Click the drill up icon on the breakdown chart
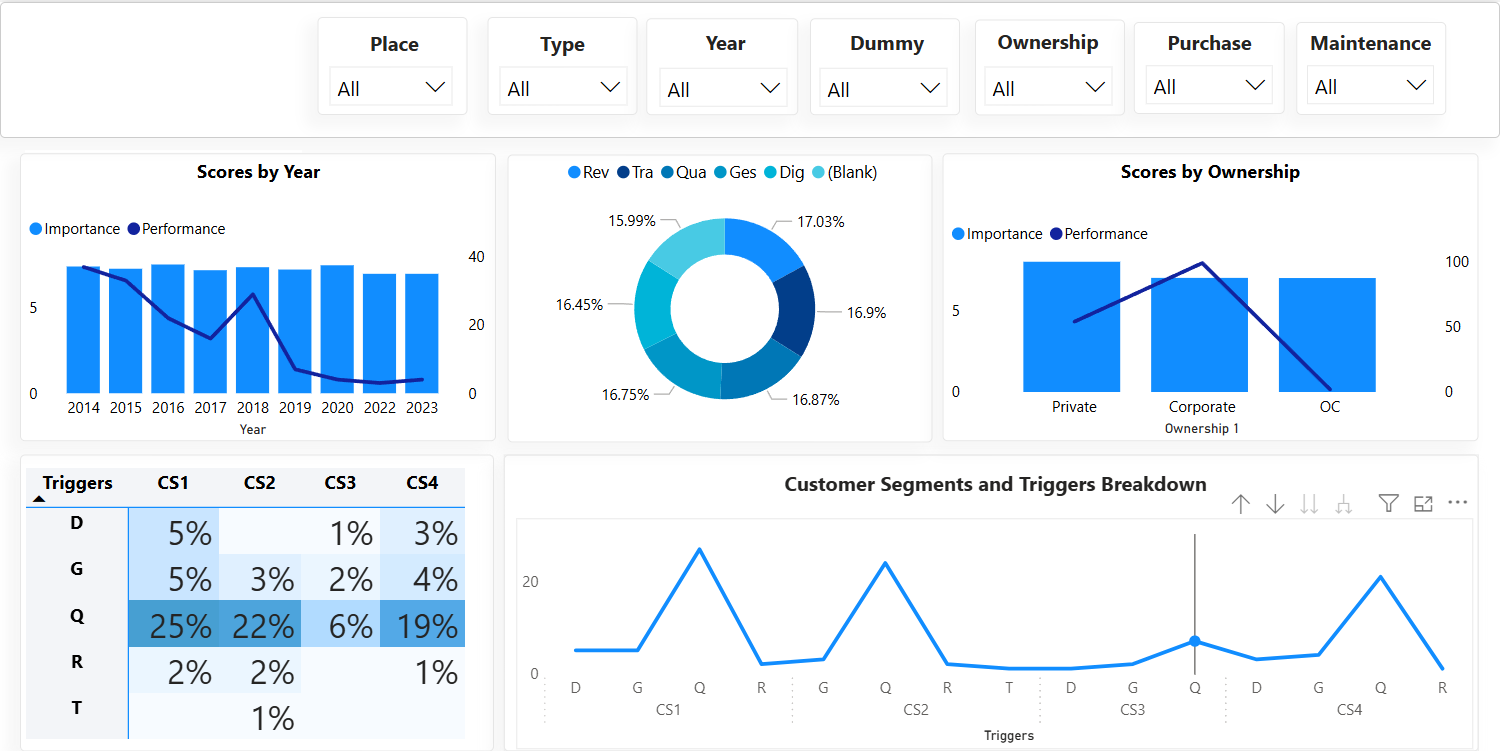 (x=1240, y=503)
